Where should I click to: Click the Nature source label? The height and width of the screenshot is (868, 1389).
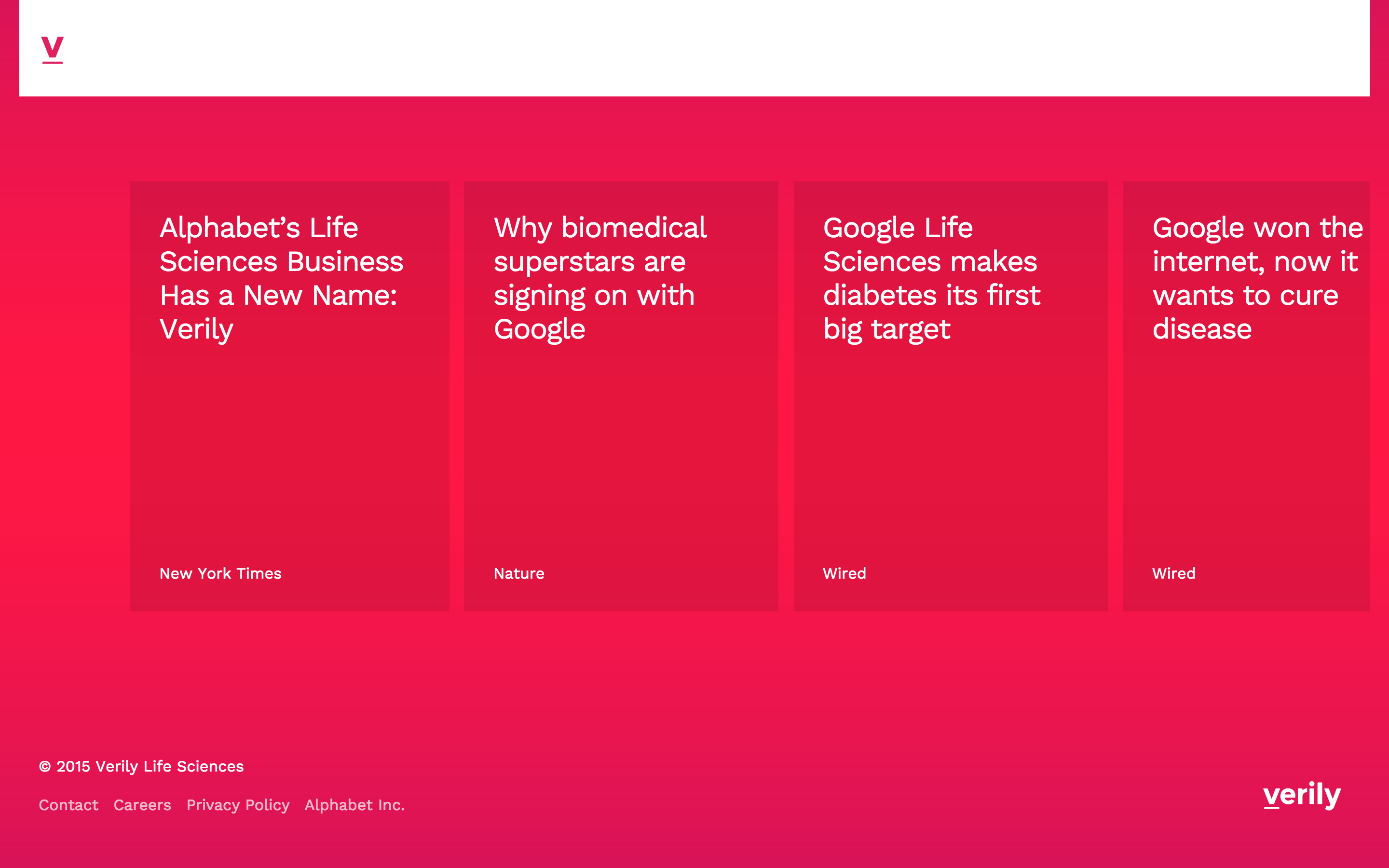pos(519,573)
